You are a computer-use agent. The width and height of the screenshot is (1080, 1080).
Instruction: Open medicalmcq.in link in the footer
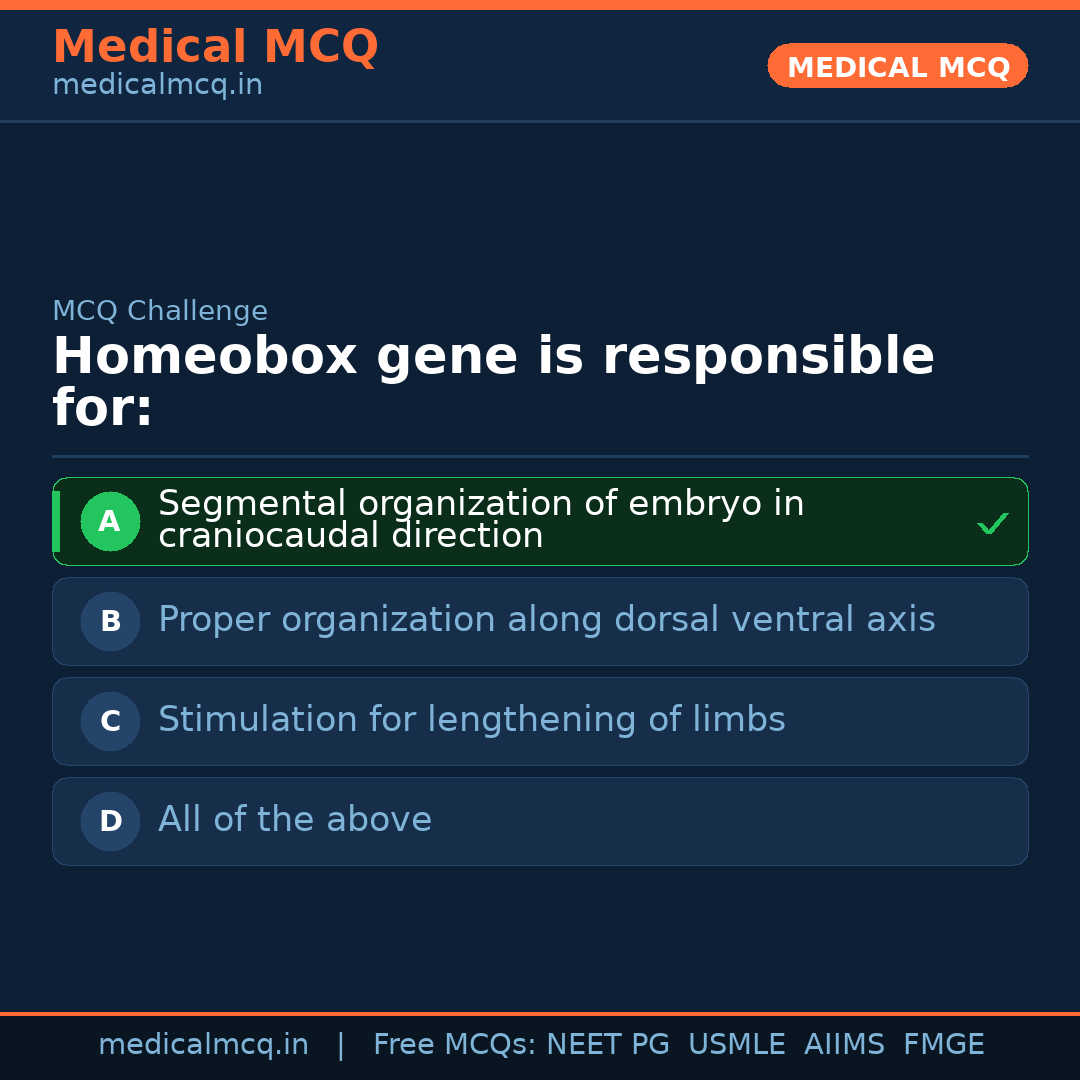click(203, 1045)
